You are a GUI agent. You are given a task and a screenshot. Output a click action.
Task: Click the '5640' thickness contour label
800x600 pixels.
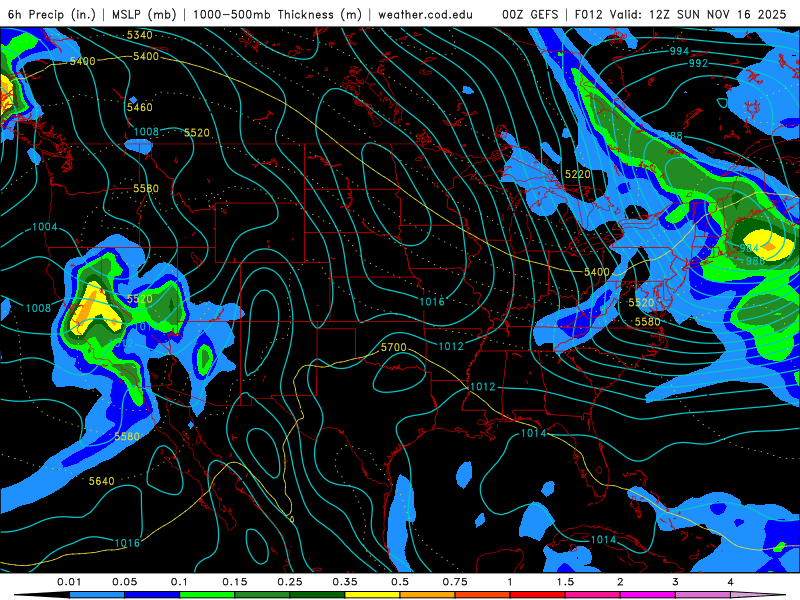[102, 481]
